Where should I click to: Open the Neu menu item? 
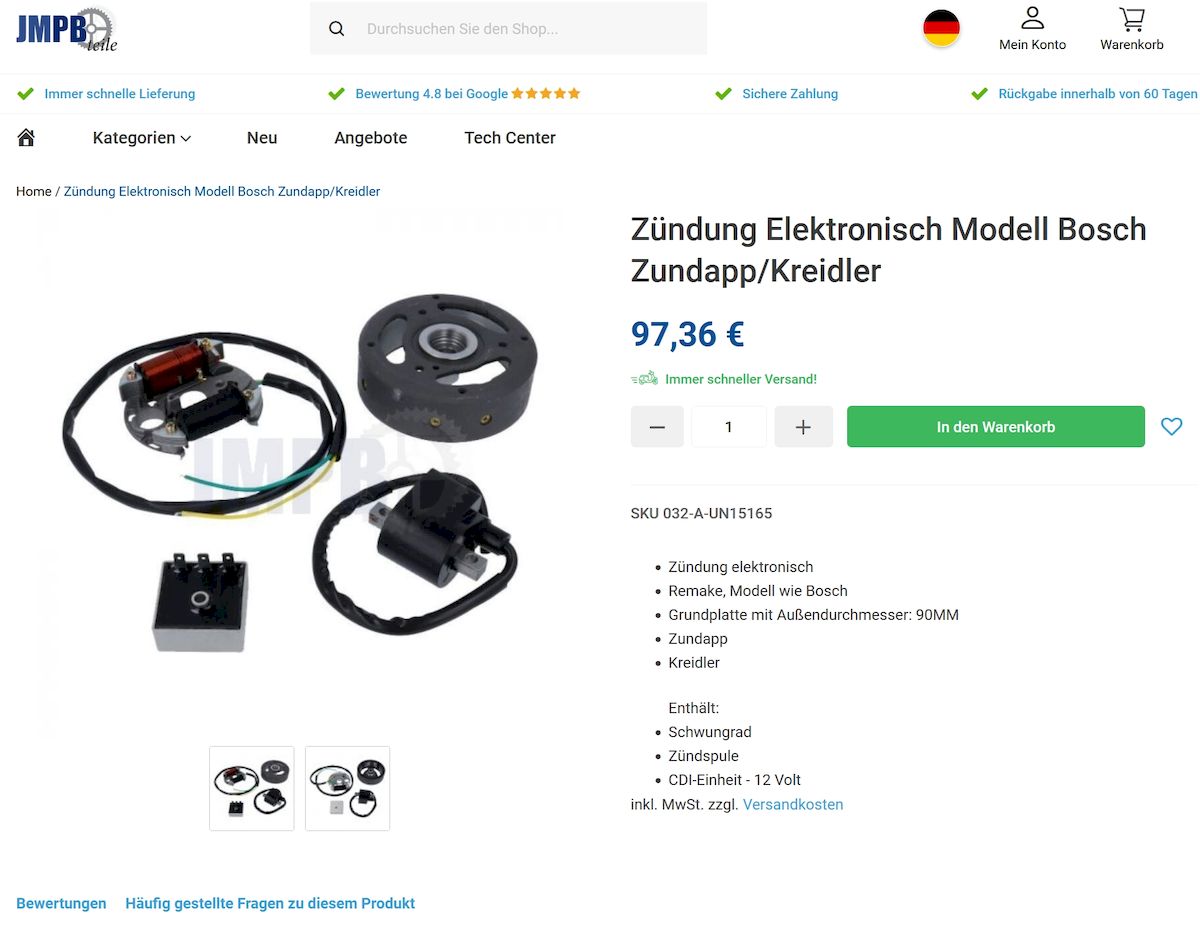coord(262,138)
